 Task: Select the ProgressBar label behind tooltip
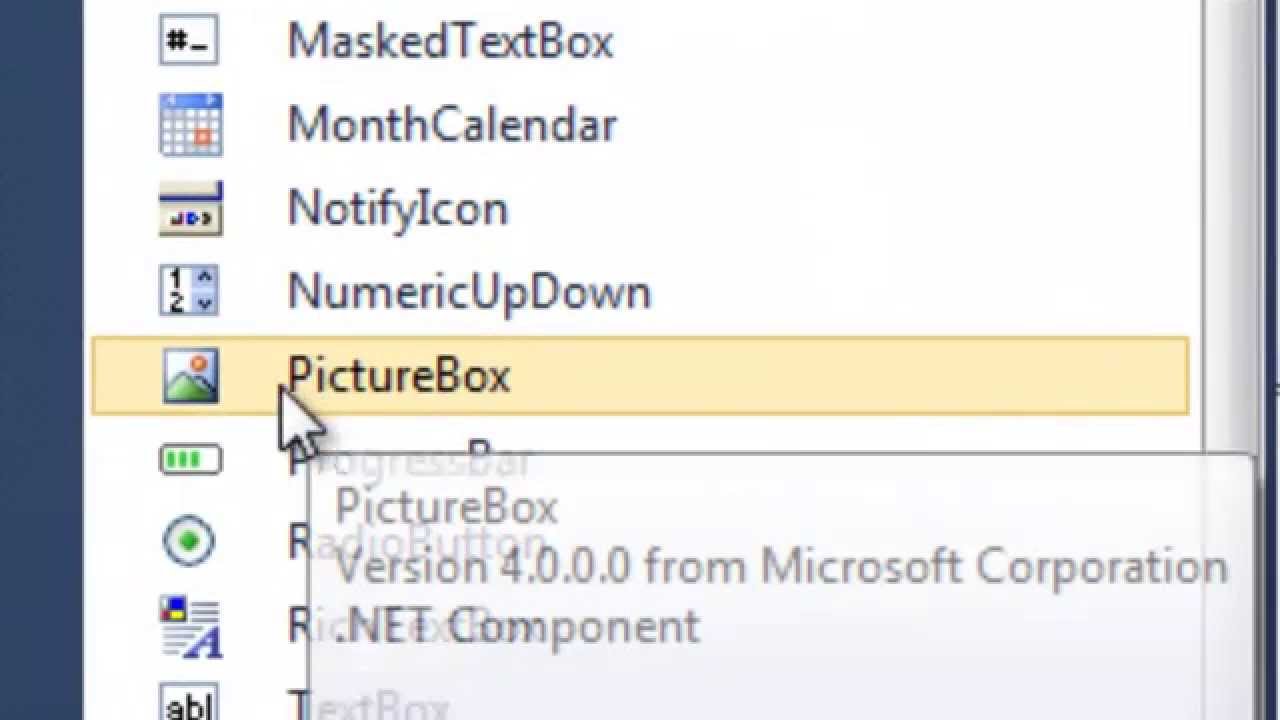click(x=410, y=459)
